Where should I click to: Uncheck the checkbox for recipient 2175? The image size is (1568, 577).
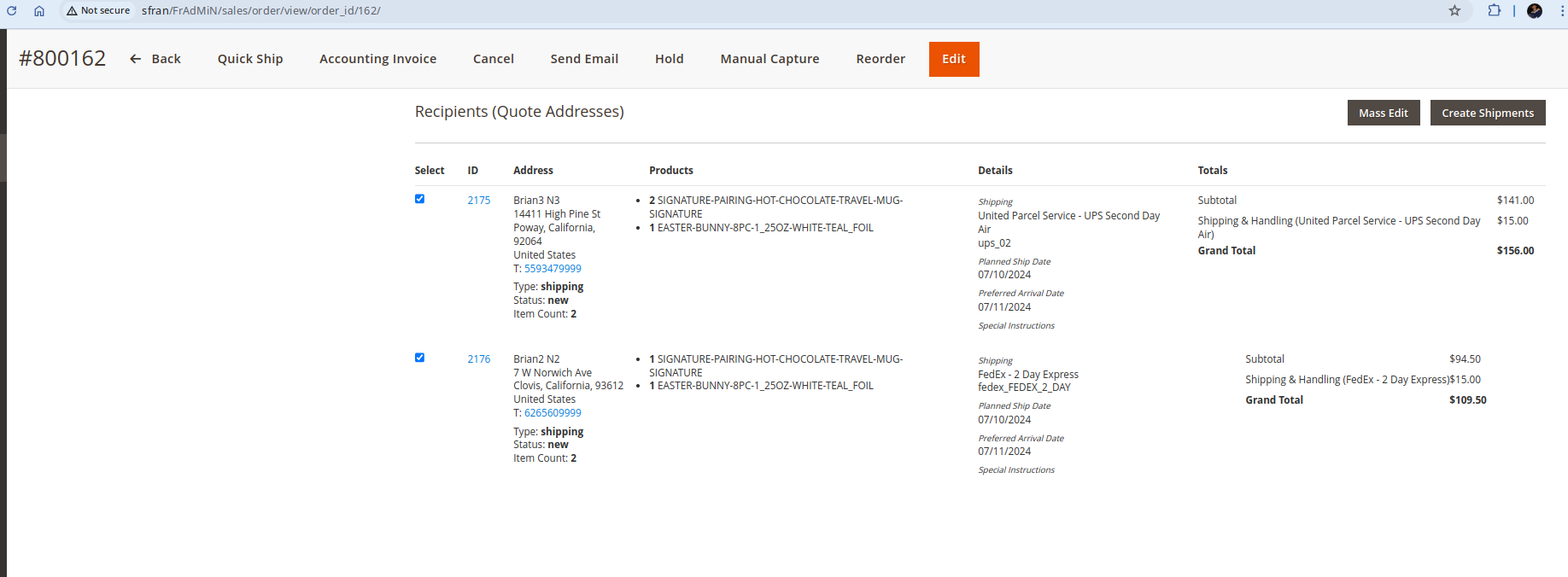click(x=419, y=199)
